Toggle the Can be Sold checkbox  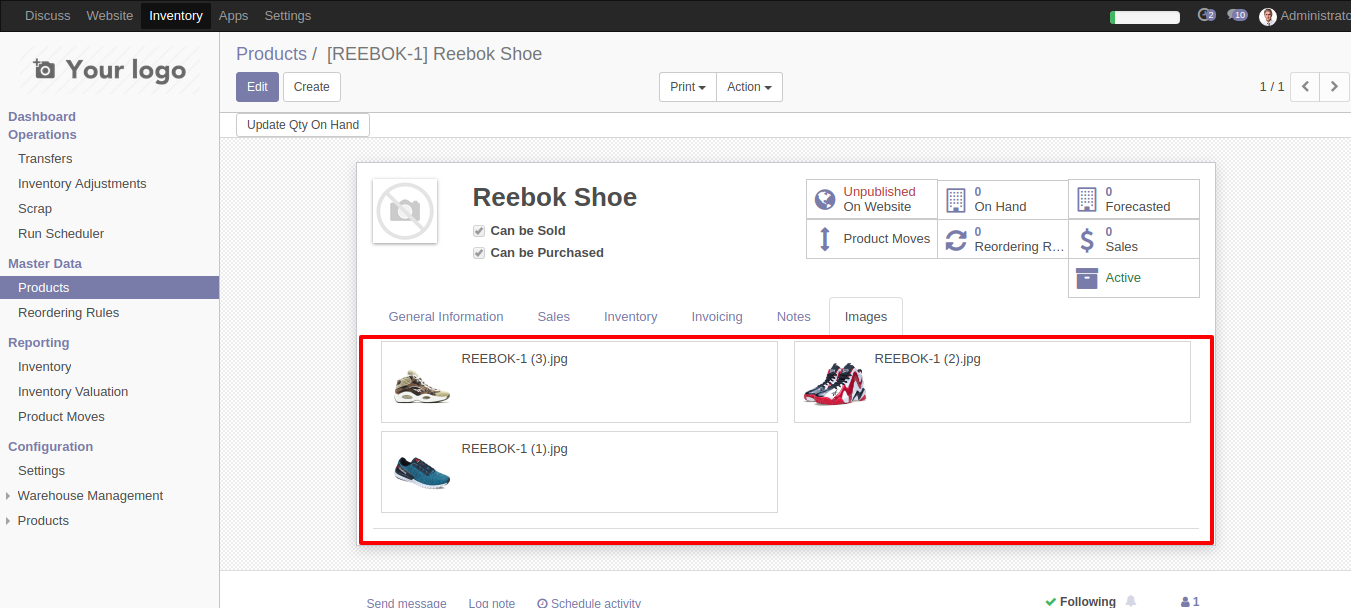(479, 231)
